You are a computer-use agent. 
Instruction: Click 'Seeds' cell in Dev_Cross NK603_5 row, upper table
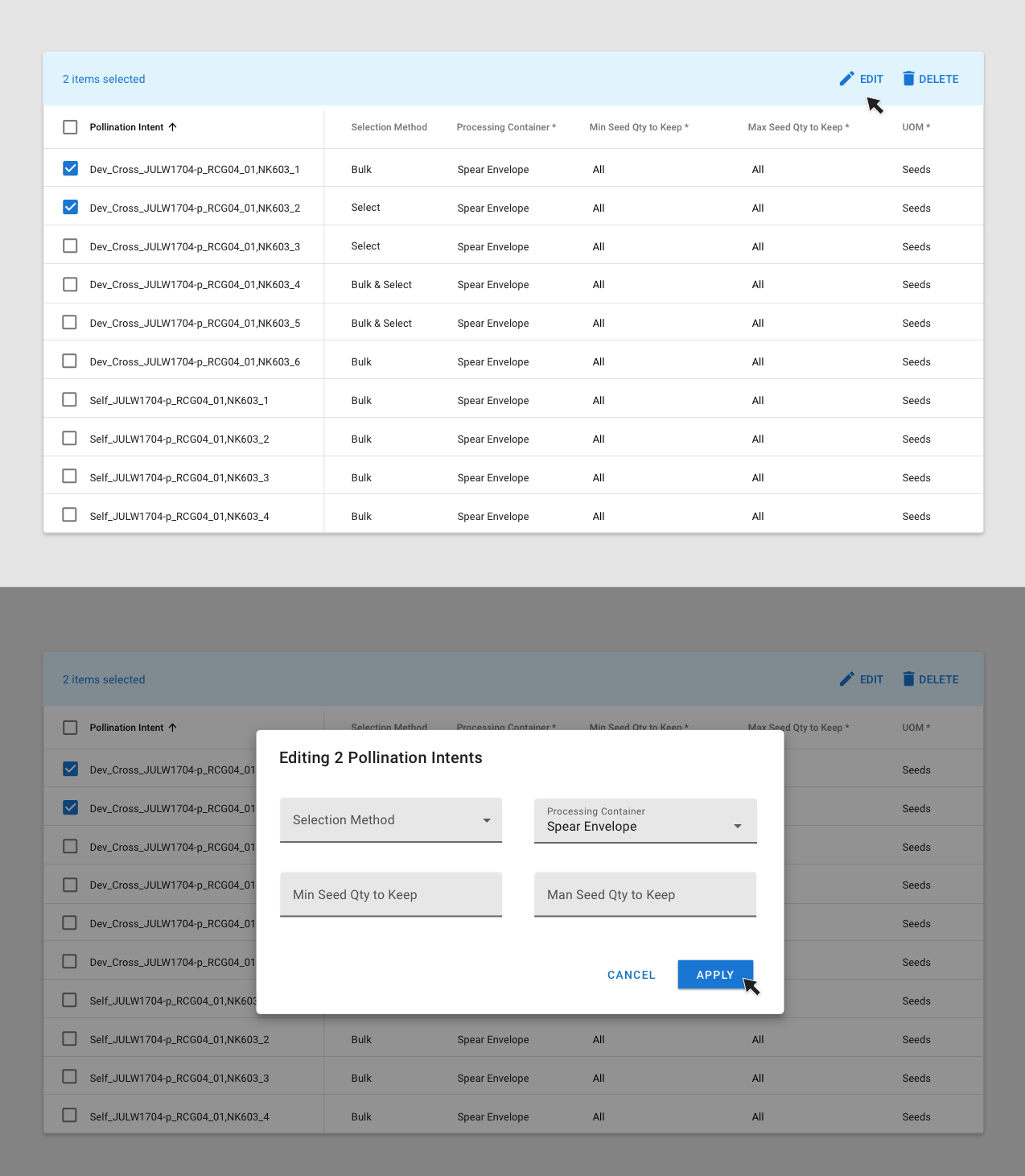click(x=916, y=324)
